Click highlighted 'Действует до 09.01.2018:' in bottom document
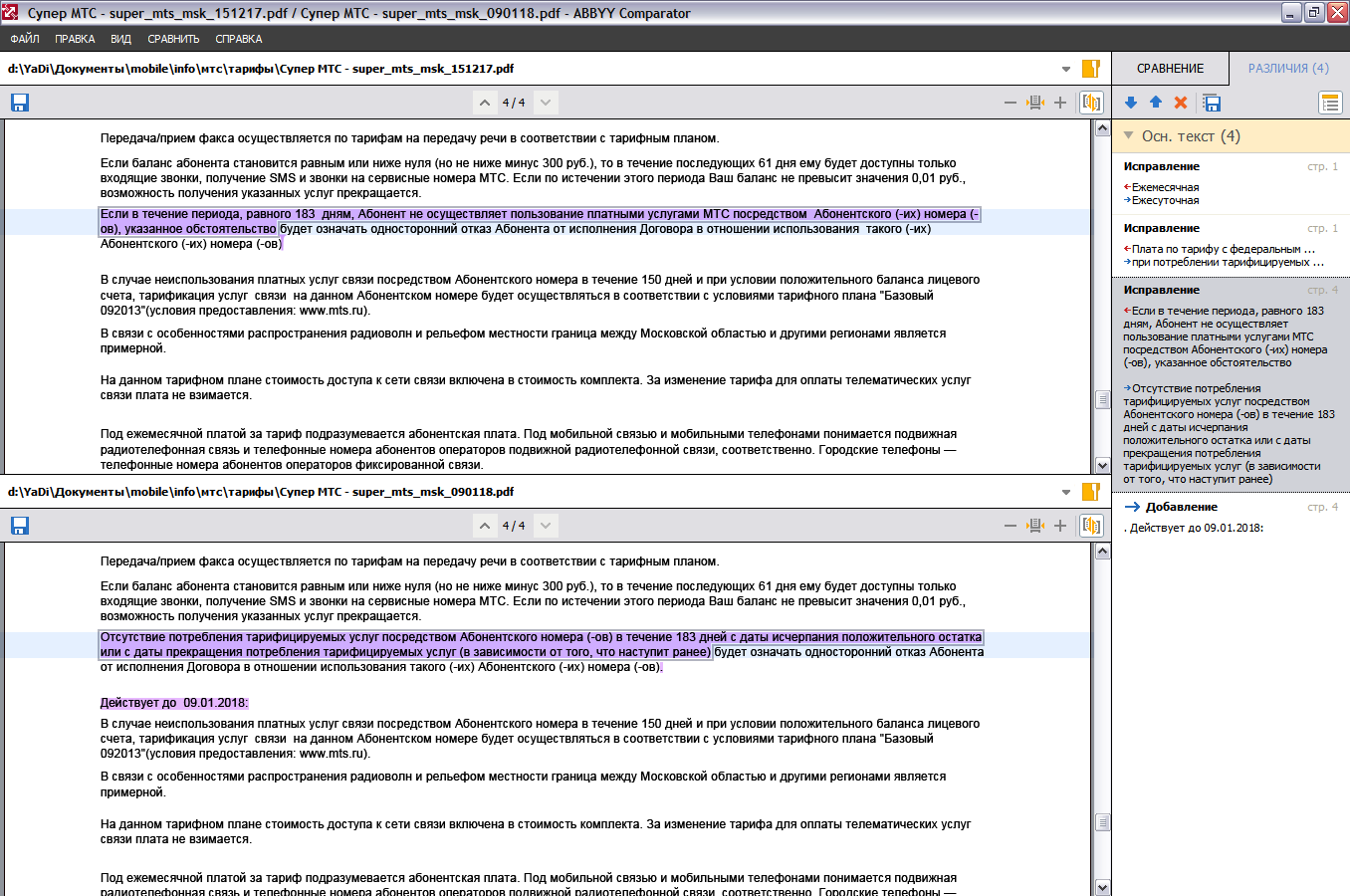 pos(174,703)
